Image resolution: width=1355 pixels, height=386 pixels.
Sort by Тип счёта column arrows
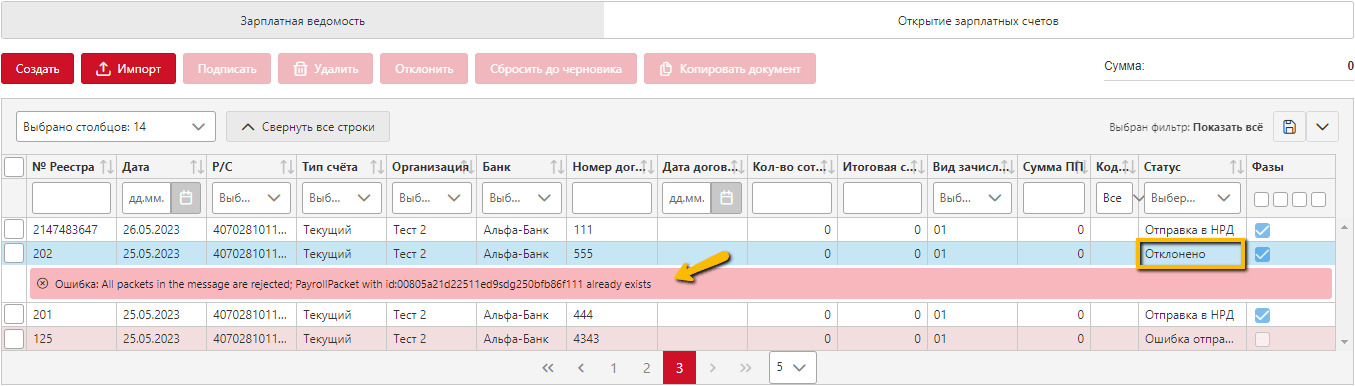tap(378, 167)
